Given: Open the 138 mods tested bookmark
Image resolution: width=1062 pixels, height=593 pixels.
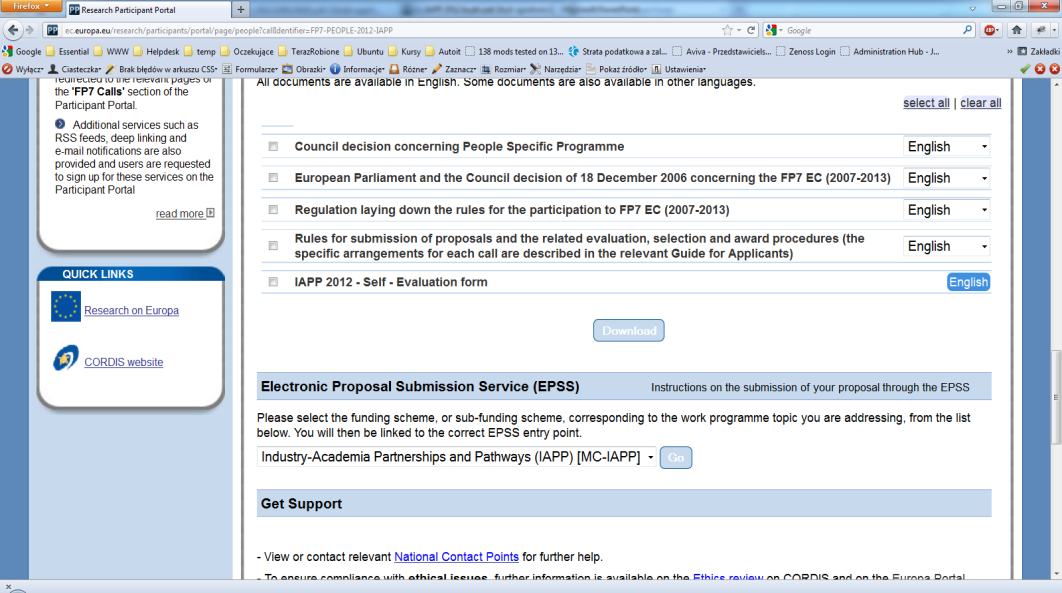Looking at the screenshot, I should pyautogui.click(x=514, y=51).
